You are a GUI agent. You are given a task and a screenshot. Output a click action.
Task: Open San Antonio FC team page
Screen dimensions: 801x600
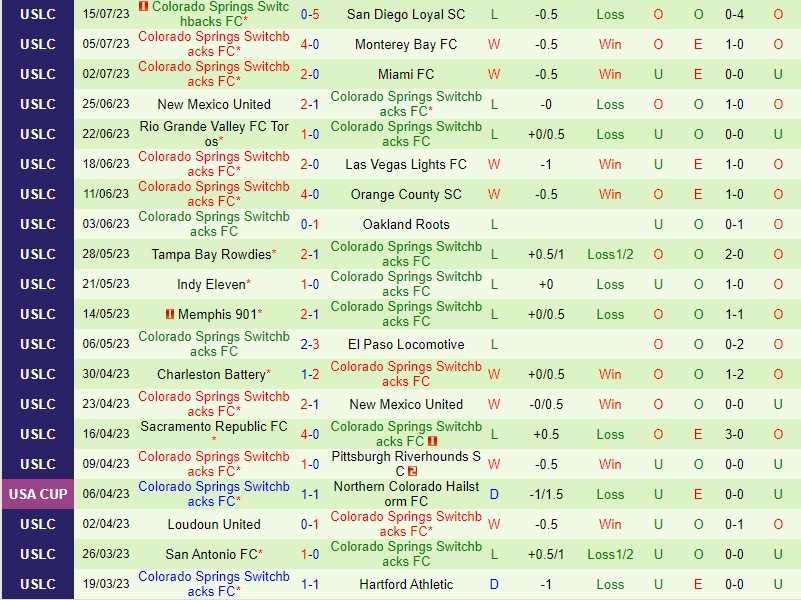(x=211, y=554)
